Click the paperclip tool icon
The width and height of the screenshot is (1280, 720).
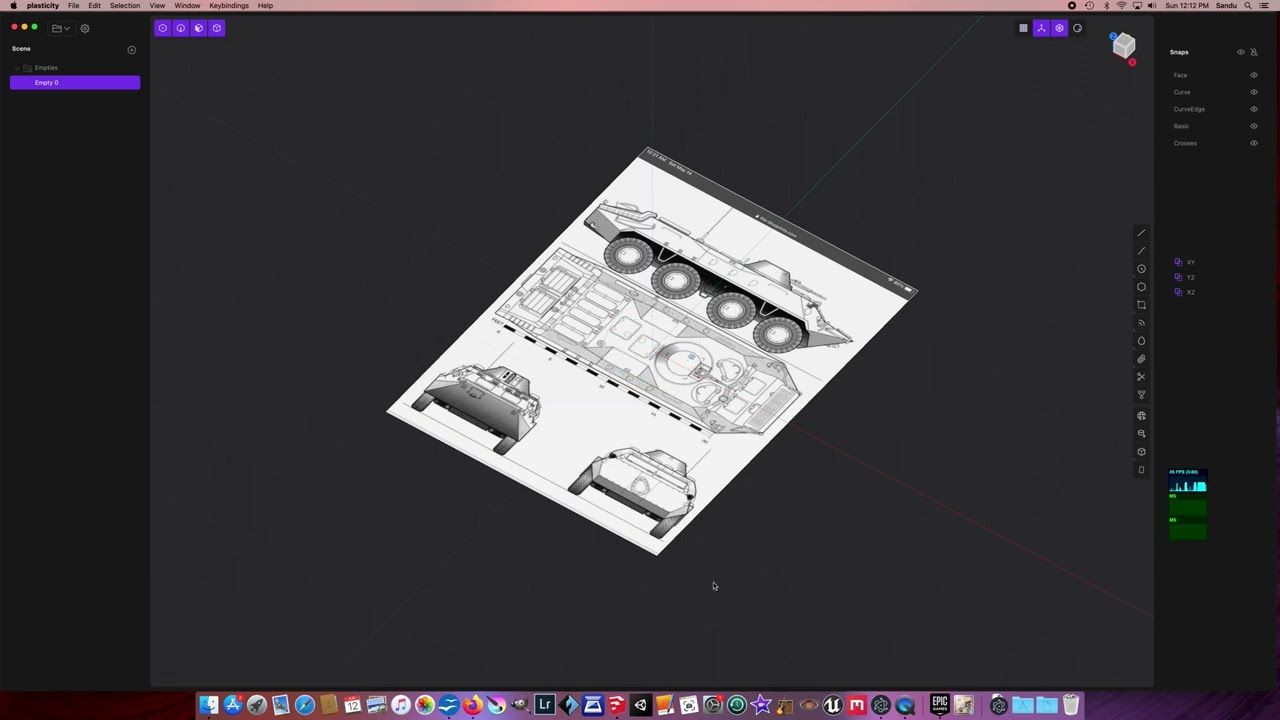tap(1141, 359)
